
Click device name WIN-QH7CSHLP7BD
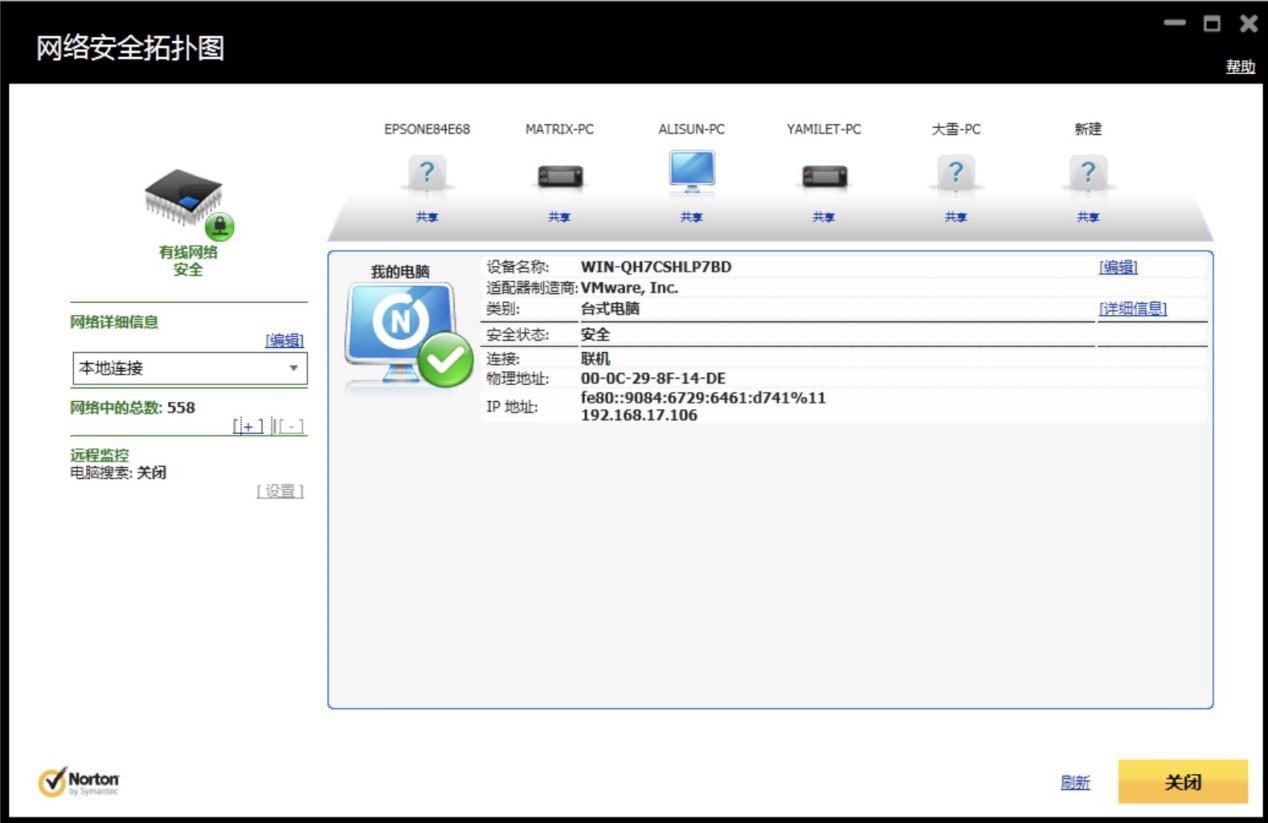click(x=656, y=267)
